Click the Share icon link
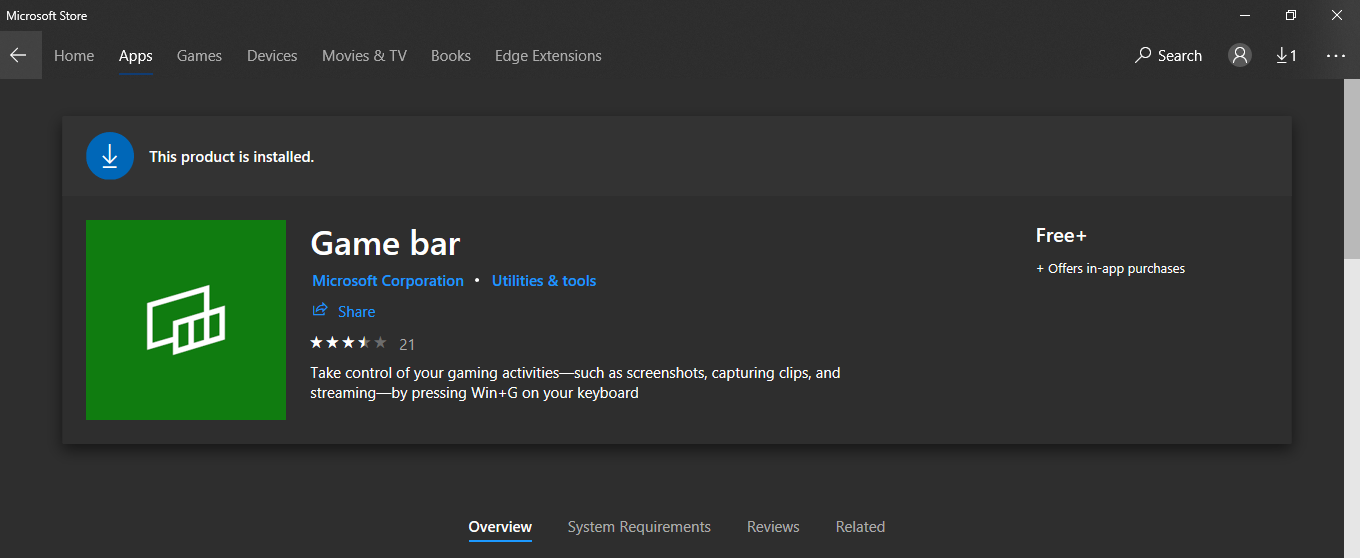1360x558 pixels. pos(344,311)
